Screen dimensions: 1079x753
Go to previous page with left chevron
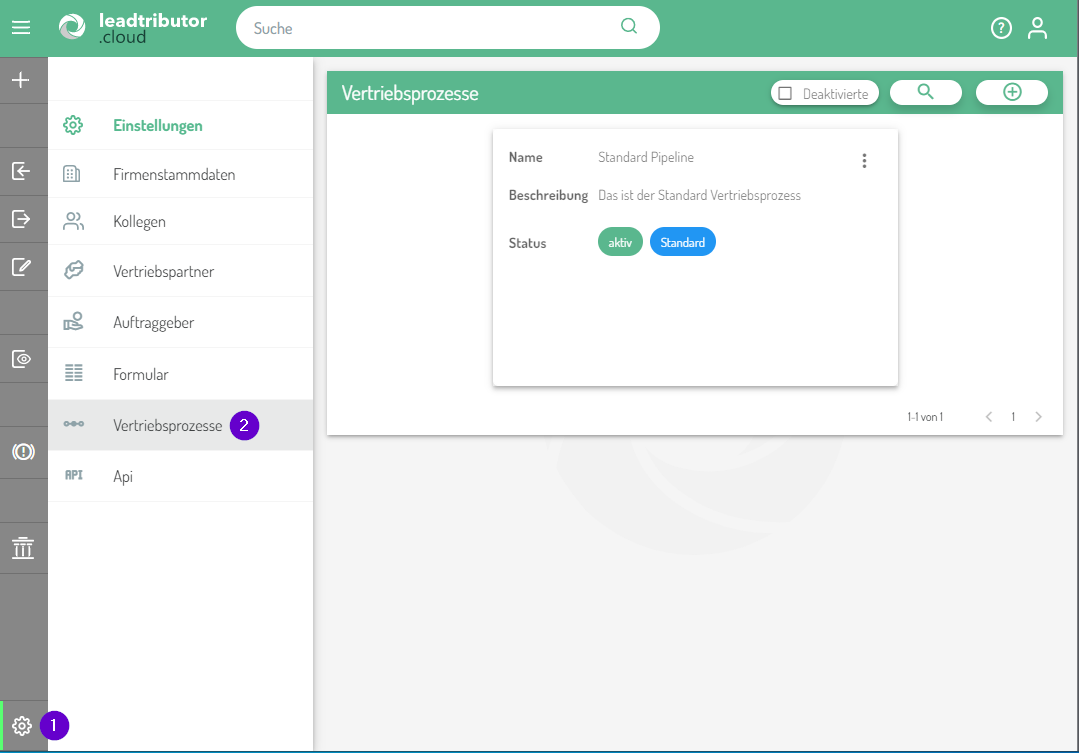tap(988, 417)
